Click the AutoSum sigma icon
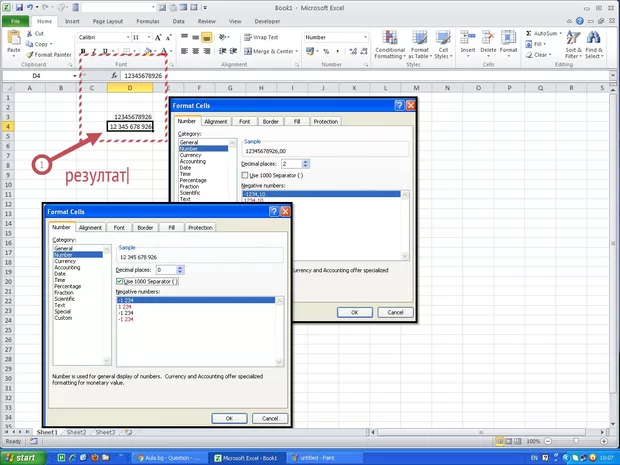This screenshot has height=465, width=620. point(529,33)
